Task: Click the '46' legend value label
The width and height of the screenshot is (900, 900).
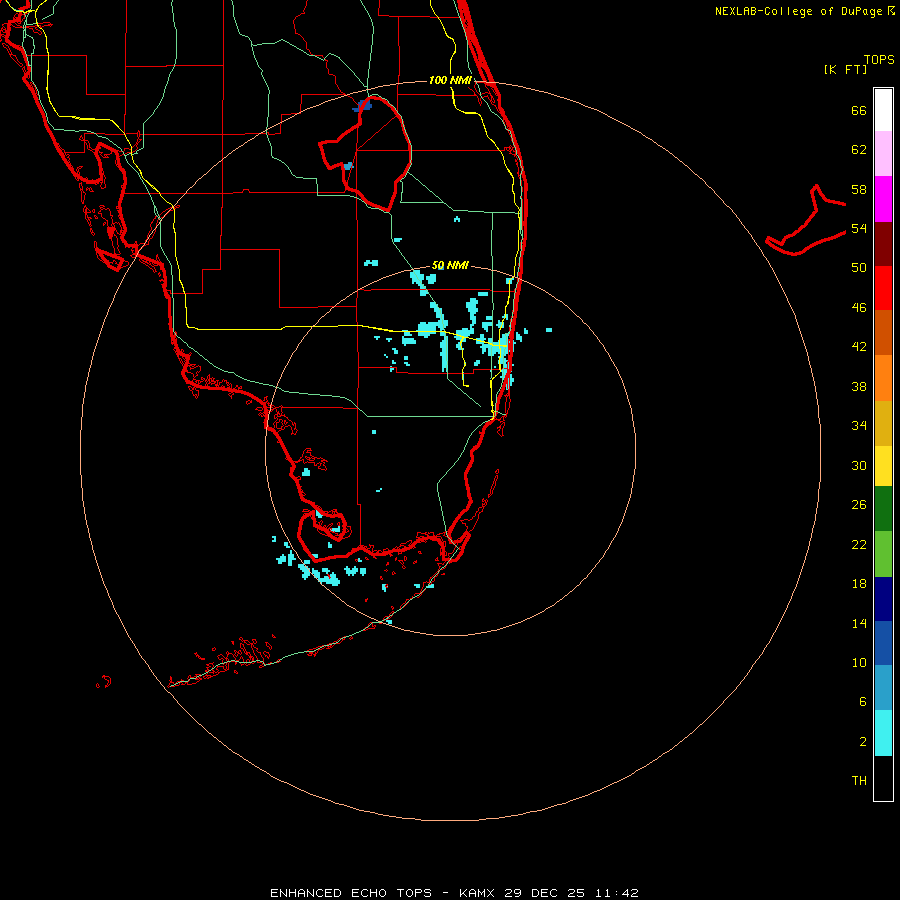Action: tap(859, 307)
